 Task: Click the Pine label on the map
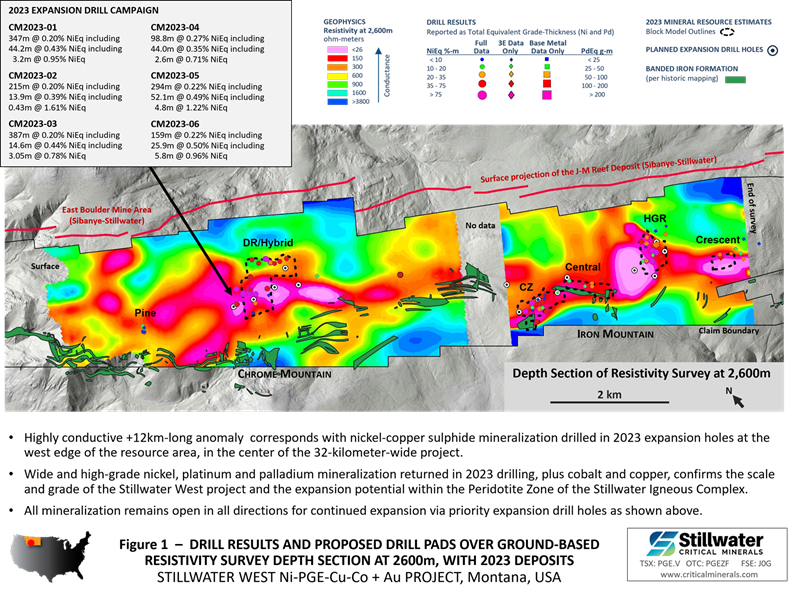pyautogui.click(x=145, y=313)
